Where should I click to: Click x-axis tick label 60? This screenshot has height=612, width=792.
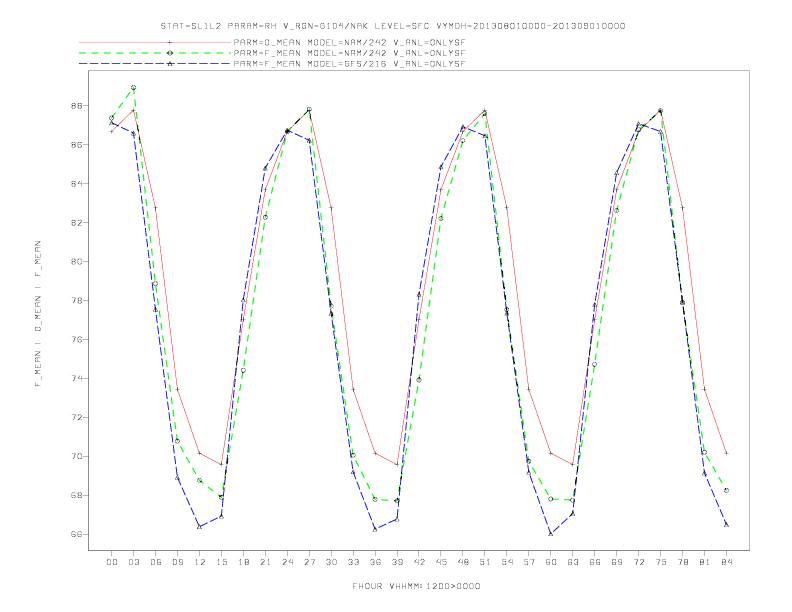[x=551, y=562]
